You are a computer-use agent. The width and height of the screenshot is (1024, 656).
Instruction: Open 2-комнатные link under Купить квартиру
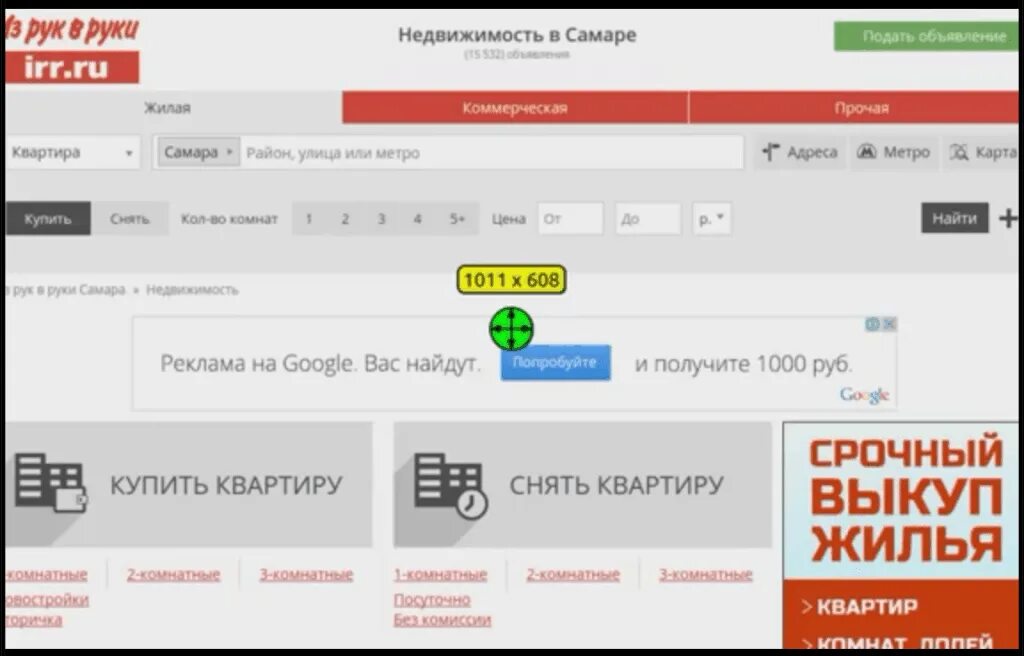(174, 574)
